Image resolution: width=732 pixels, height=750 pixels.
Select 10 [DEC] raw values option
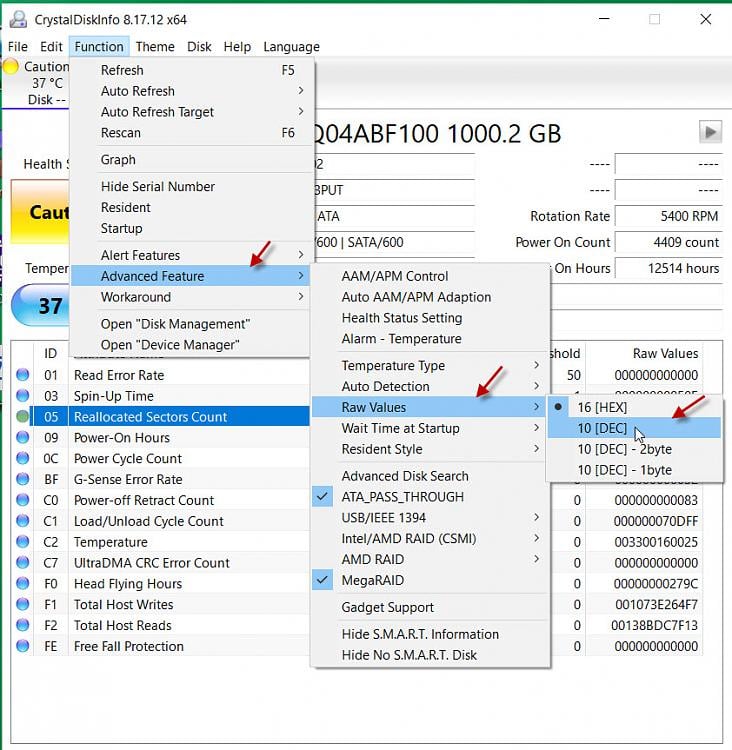point(634,428)
